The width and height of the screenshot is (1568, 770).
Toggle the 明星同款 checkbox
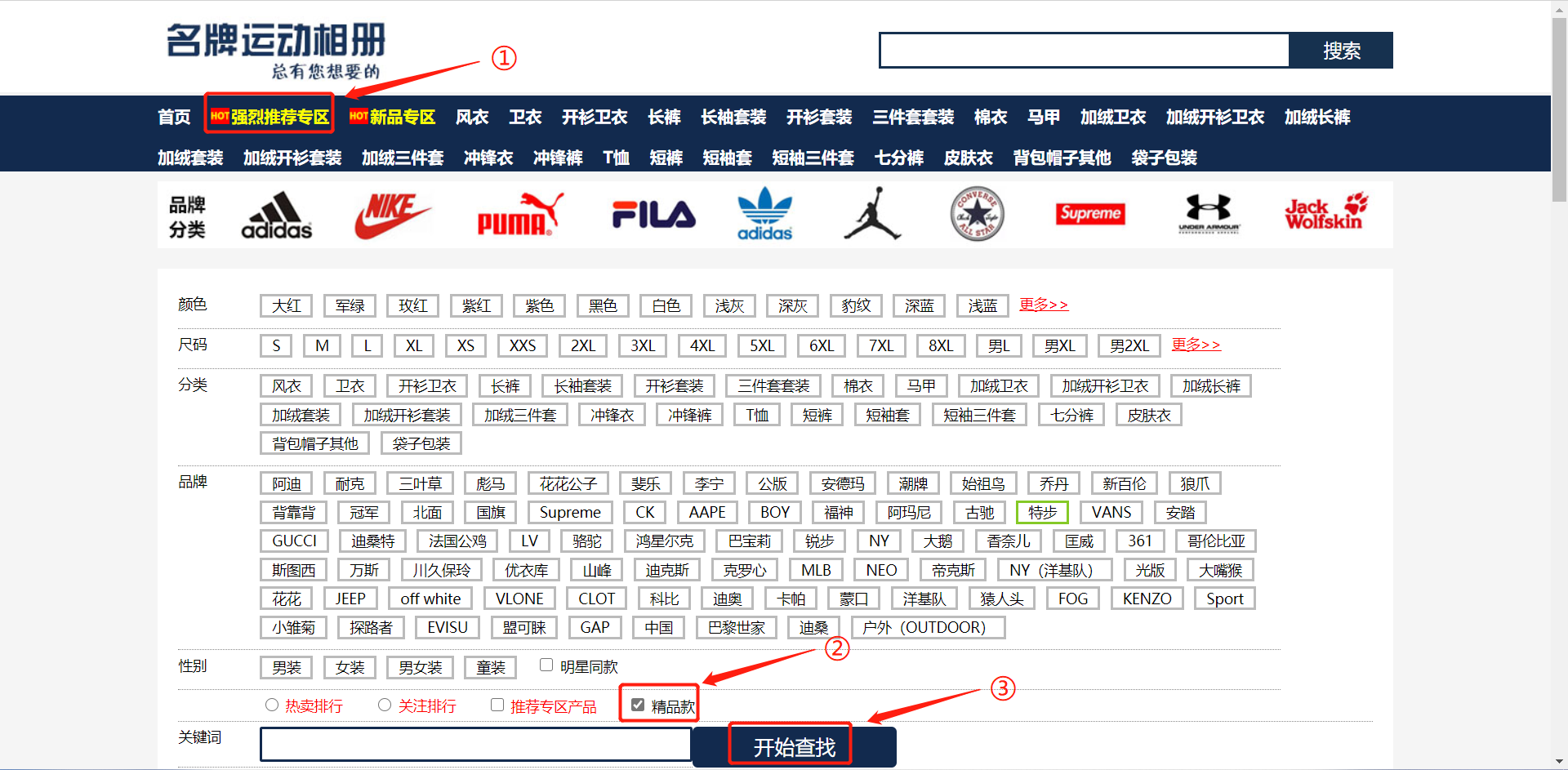click(546, 665)
